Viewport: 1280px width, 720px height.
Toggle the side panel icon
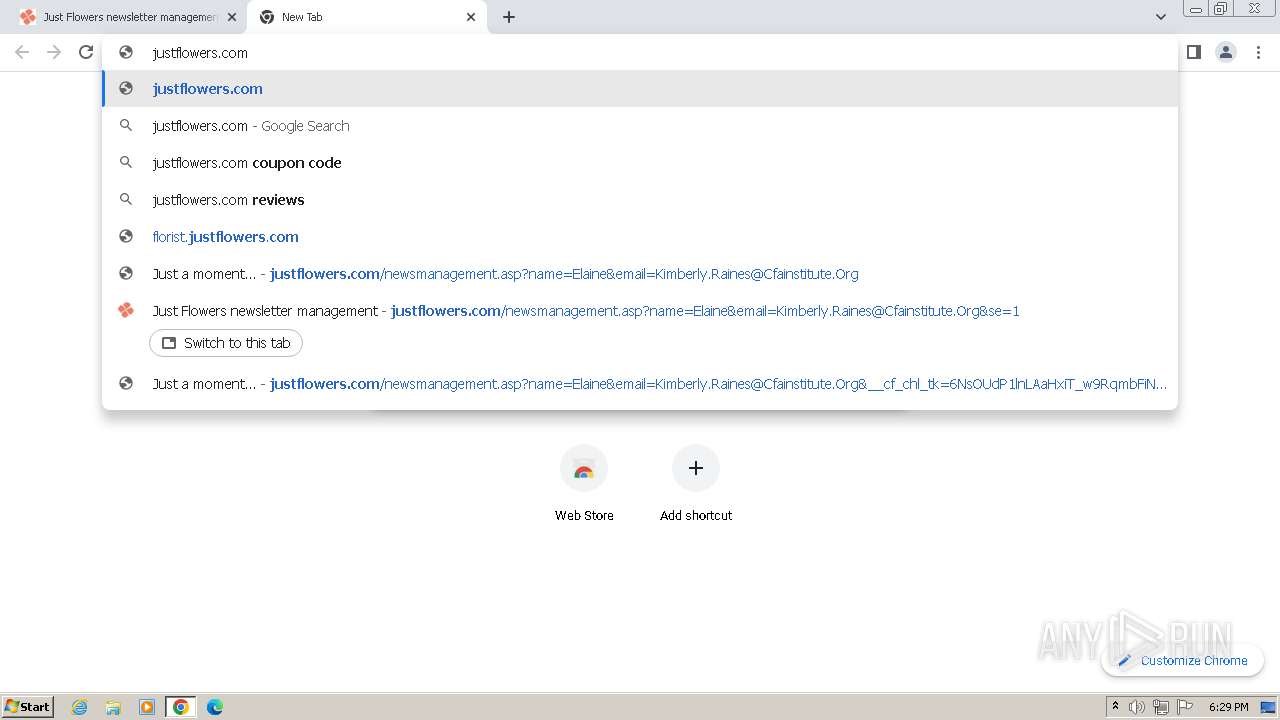1193,52
